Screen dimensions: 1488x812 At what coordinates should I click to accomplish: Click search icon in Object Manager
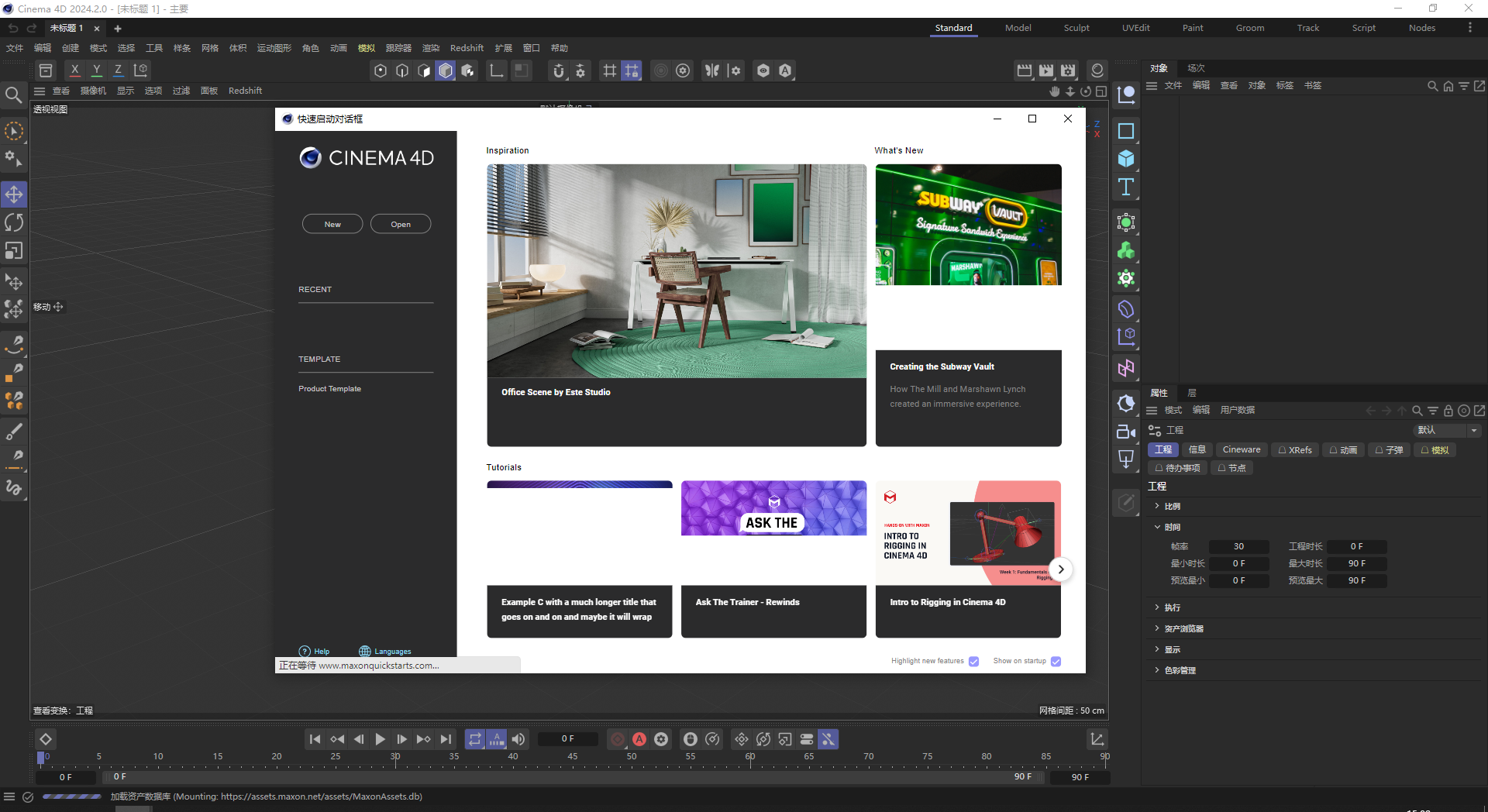click(x=1432, y=86)
